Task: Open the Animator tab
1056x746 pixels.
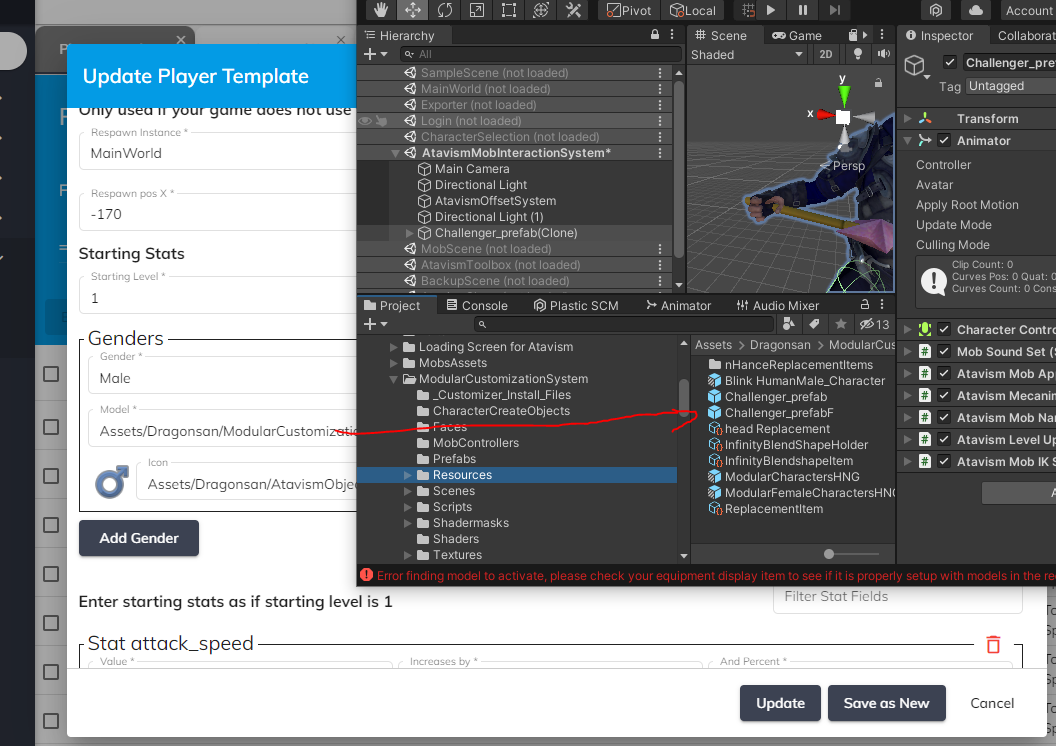Action: (x=677, y=306)
